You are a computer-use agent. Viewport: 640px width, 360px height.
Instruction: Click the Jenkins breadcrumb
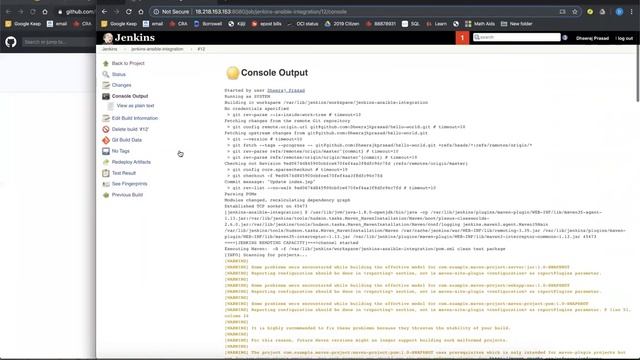[x=109, y=49]
